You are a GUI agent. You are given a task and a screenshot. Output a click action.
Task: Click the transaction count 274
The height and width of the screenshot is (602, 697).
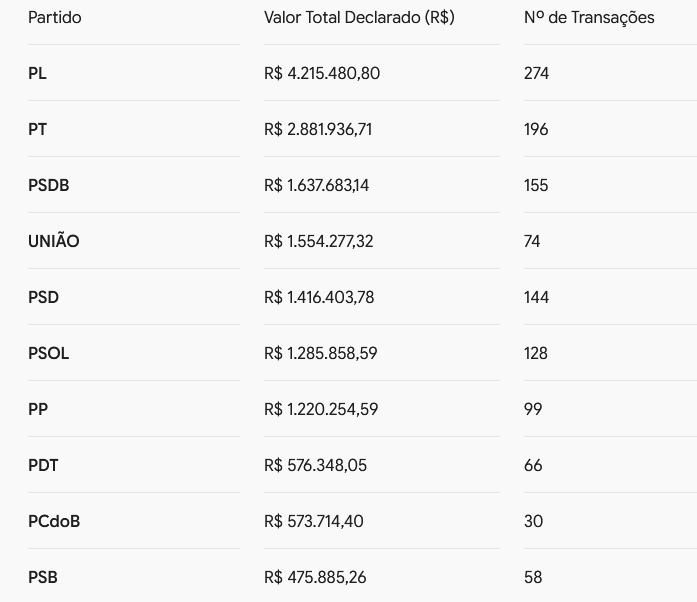click(x=537, y=73)
